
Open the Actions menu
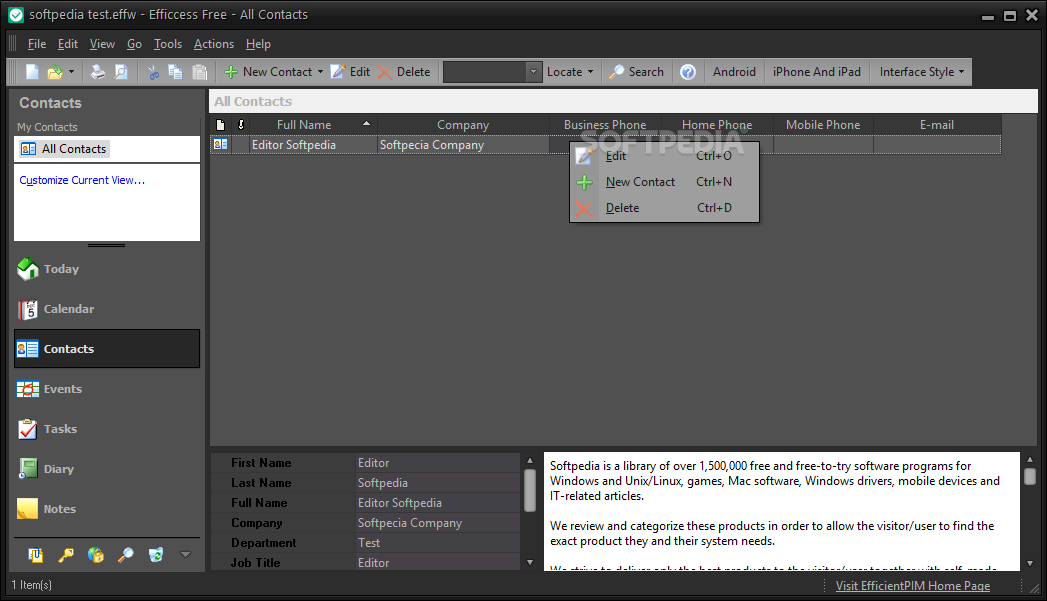[214, 44]
